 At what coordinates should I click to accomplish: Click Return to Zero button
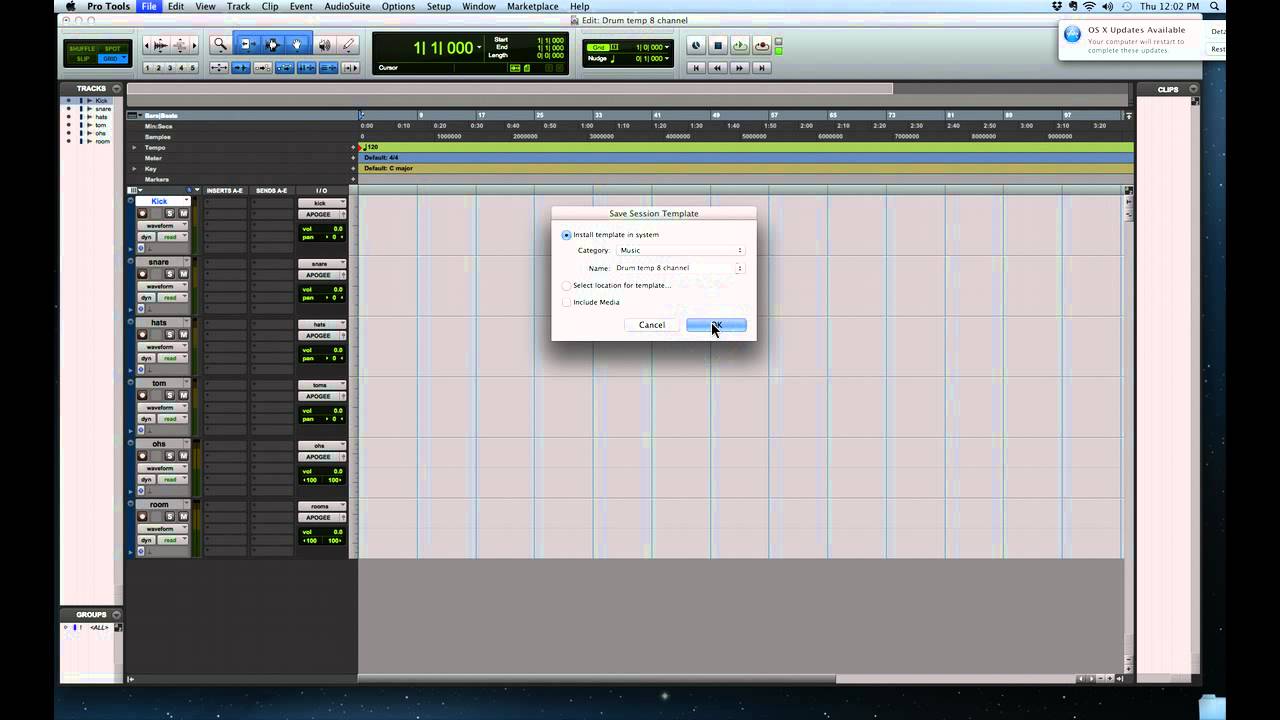pyautogui.click(x=697, y=68)
